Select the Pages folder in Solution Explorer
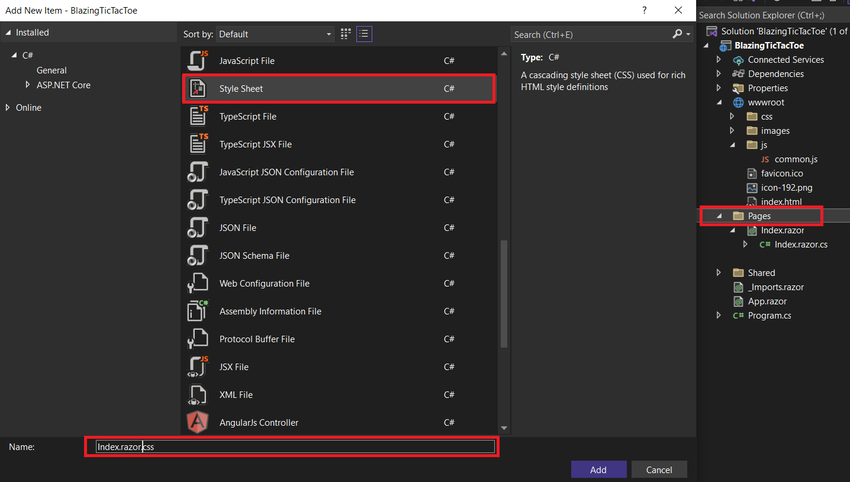This screenshot has height=482, width=850. coord(759,216)
